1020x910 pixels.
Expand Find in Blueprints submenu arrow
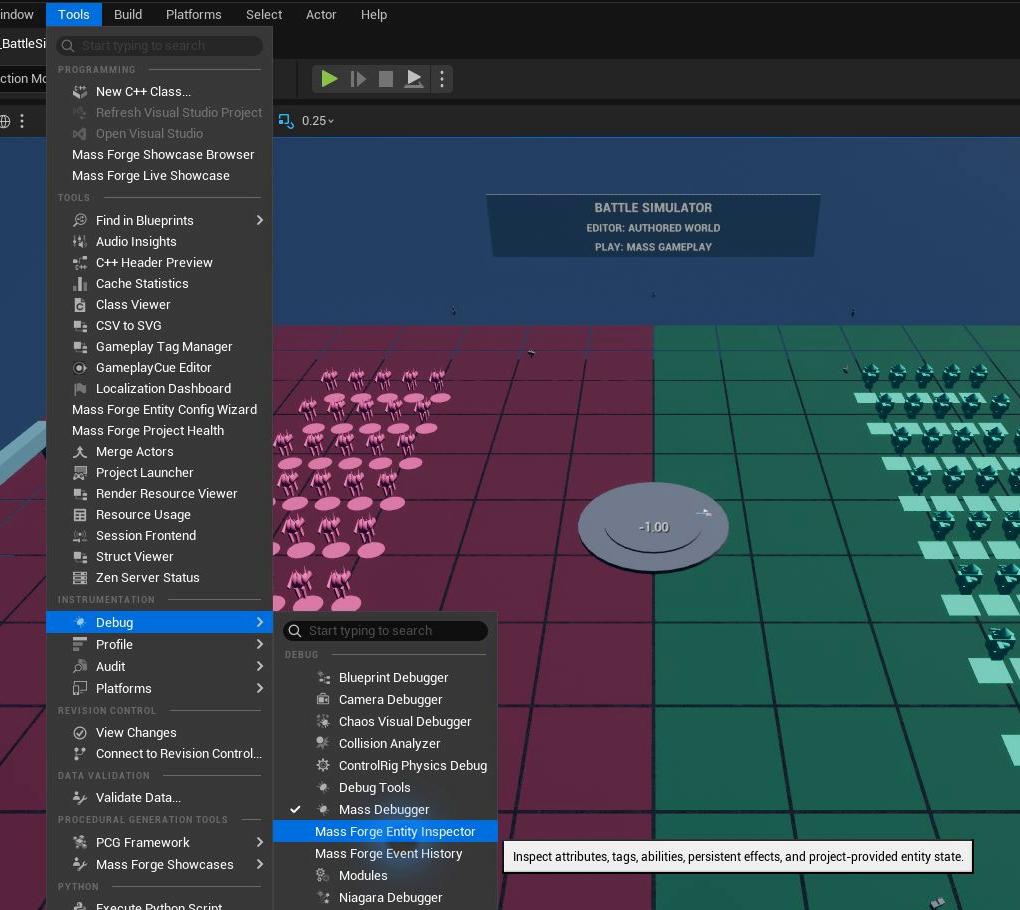coord(260,221)
